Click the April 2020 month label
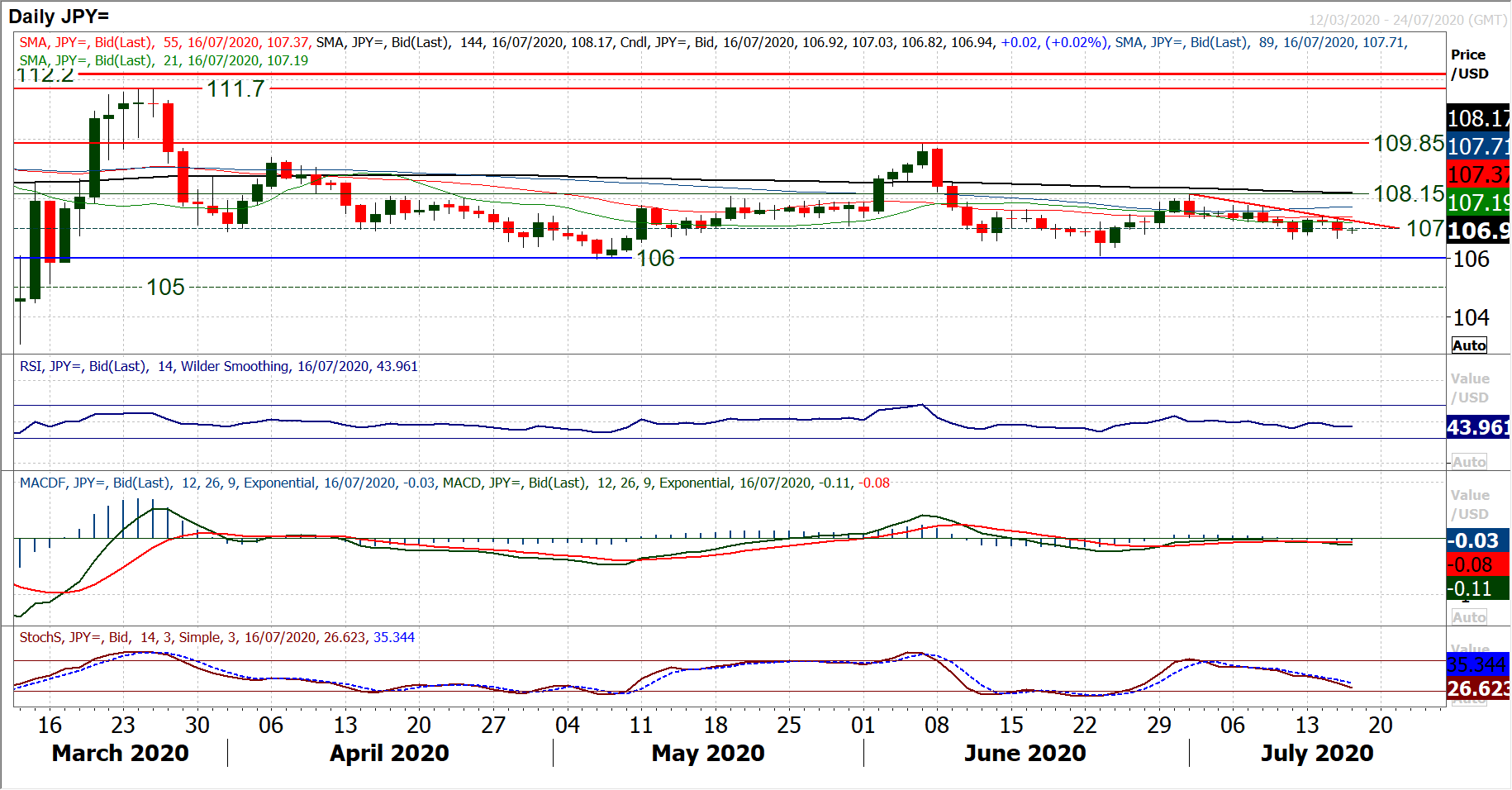1512x790 pixels. (x=389, y=753)
